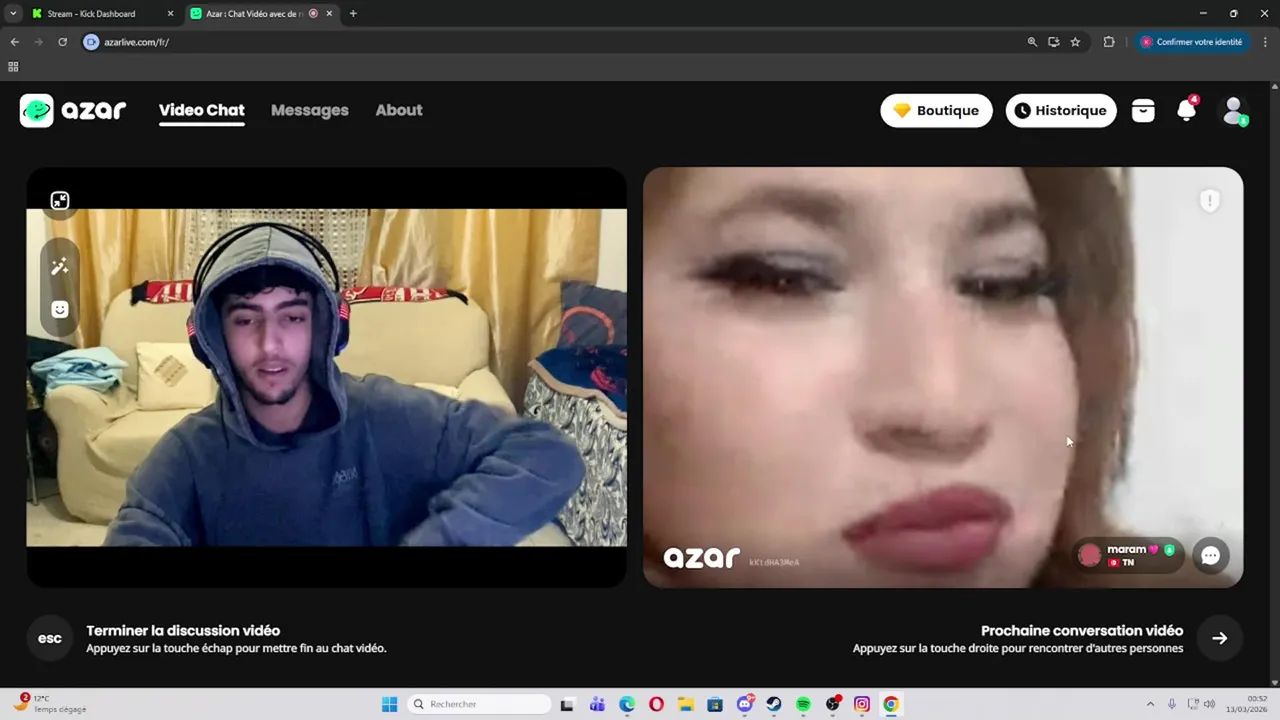Open the browser extensions menu

[x=1109, y=42]
